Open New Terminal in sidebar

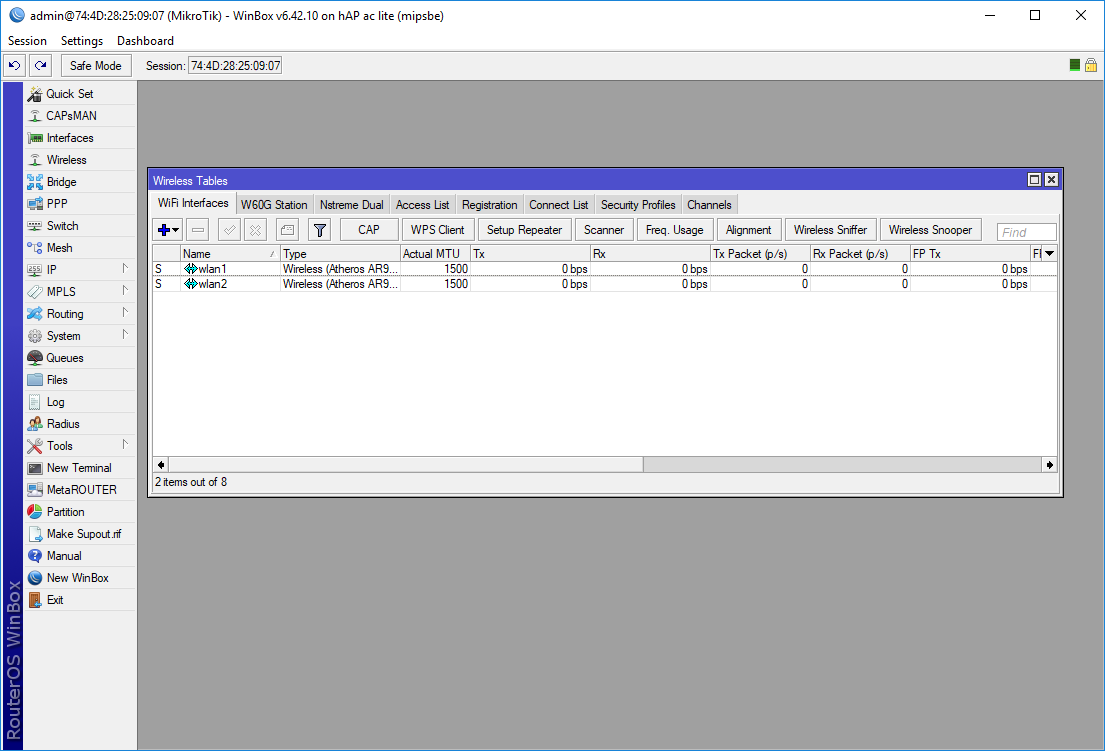(x=80, y=468)
